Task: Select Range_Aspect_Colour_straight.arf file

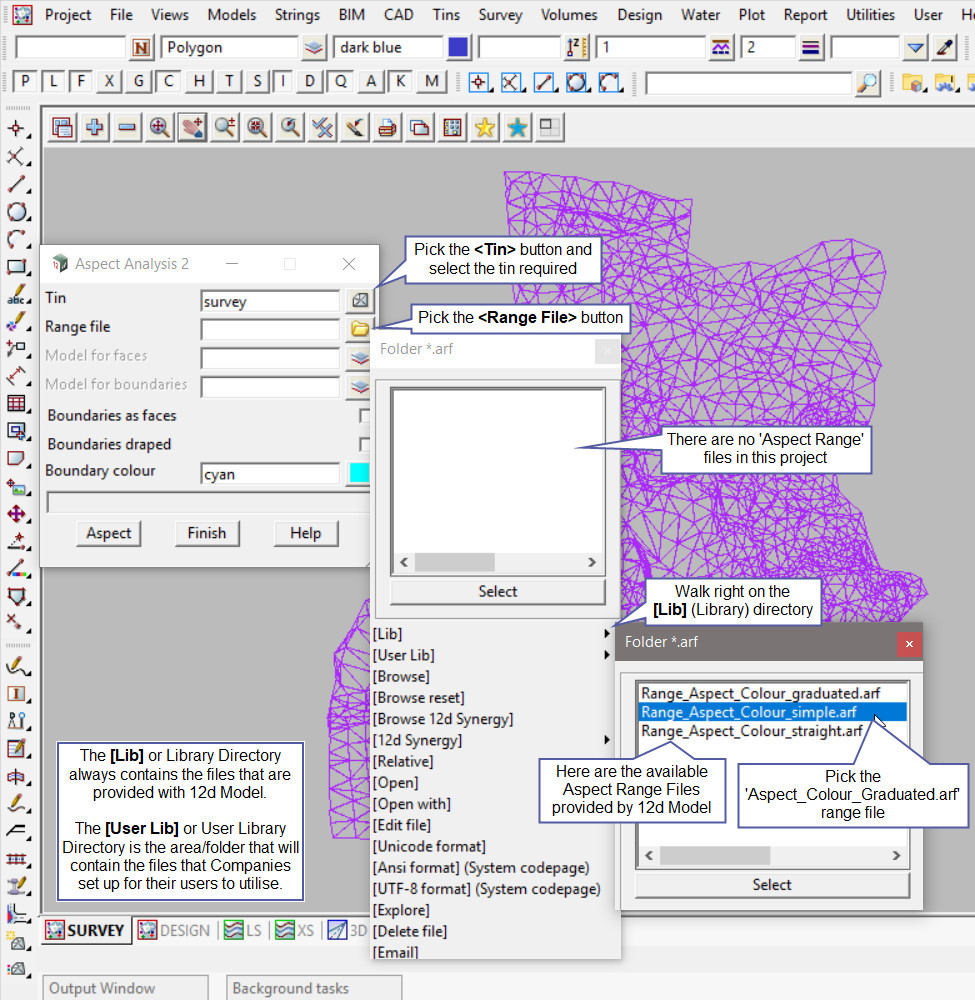Action: point(751,731)
